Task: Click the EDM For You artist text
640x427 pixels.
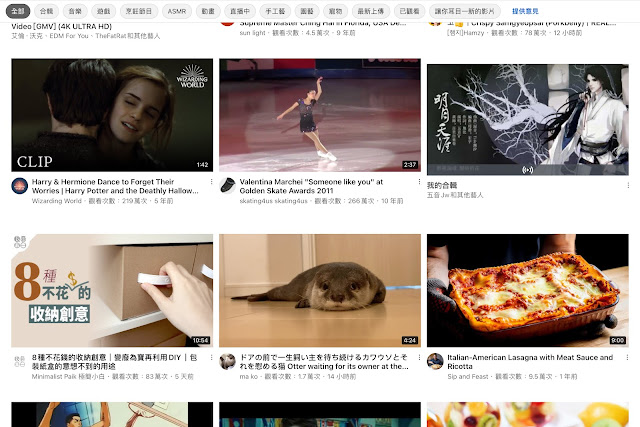Action: click(x=69, y=36)
